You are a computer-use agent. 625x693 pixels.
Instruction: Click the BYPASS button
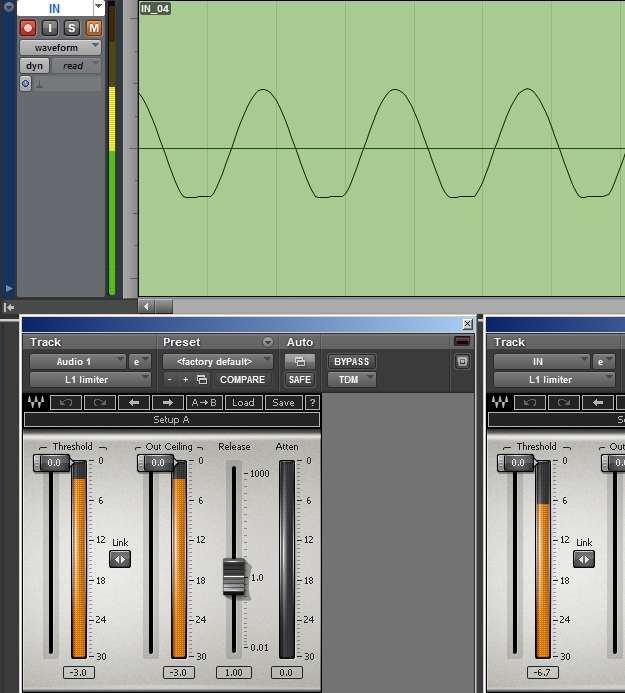click(x=351, y=361)
